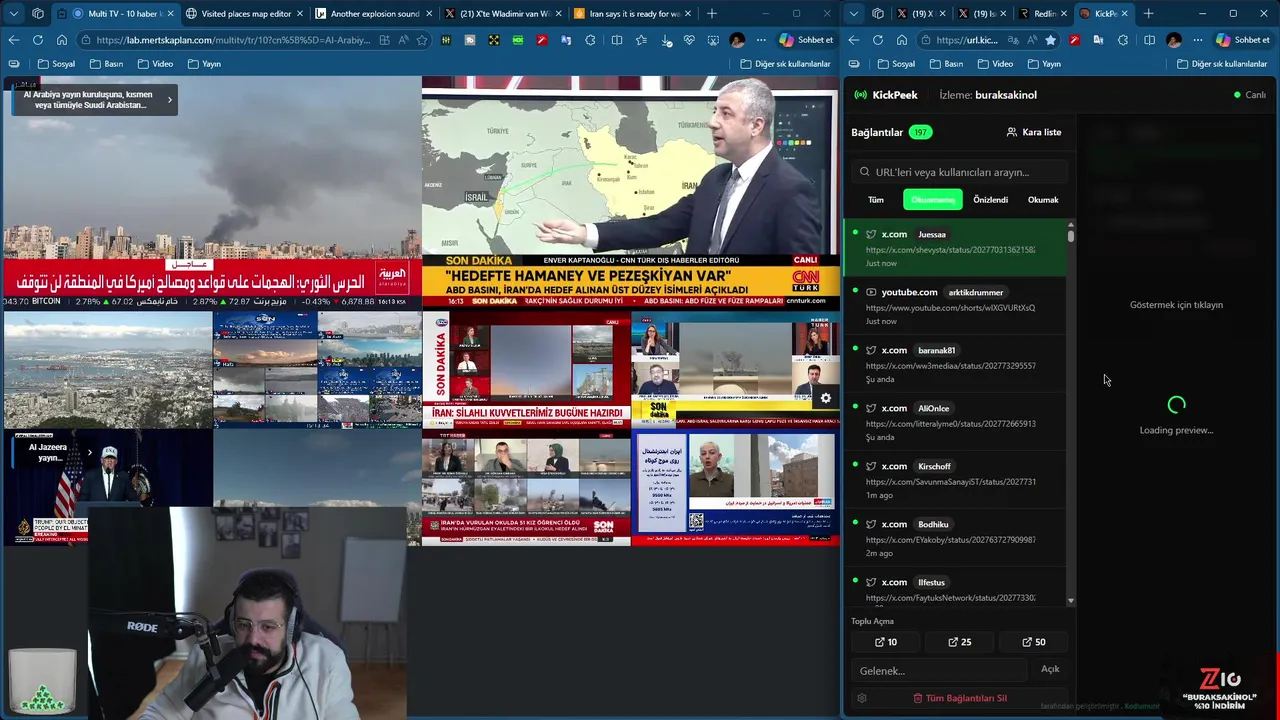This screenshot has width=1280, height=720.
Task: Select the Al Jazeera Trump podium video
Action: (108, 487)
